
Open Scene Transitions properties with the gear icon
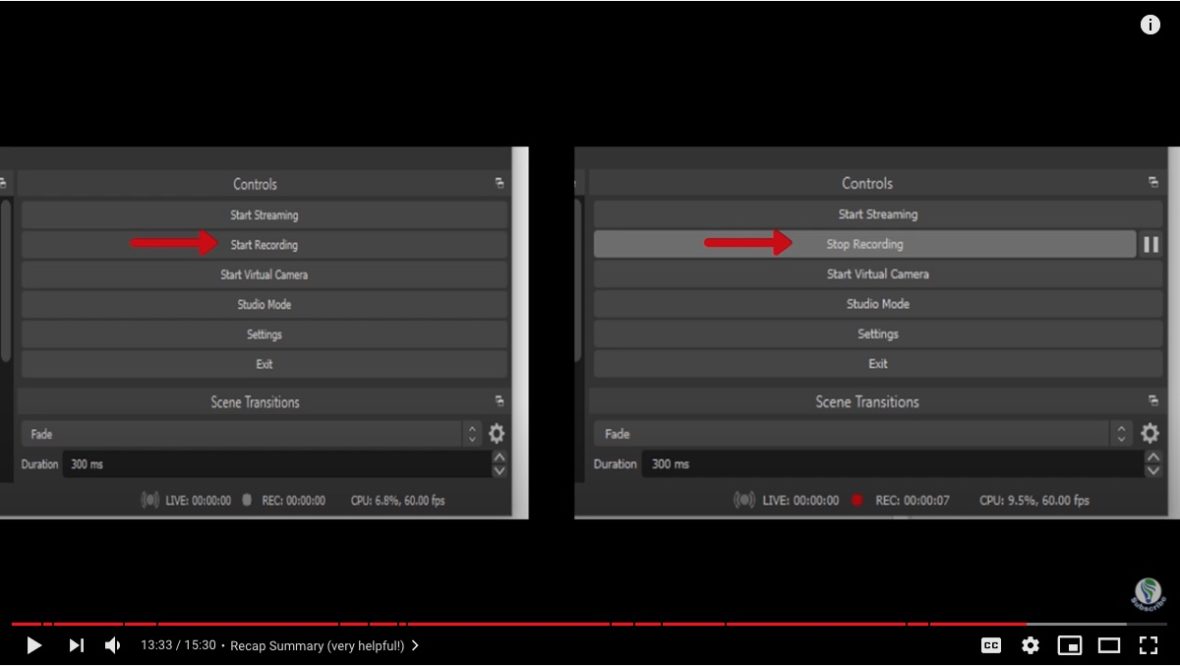point(1149,433)
